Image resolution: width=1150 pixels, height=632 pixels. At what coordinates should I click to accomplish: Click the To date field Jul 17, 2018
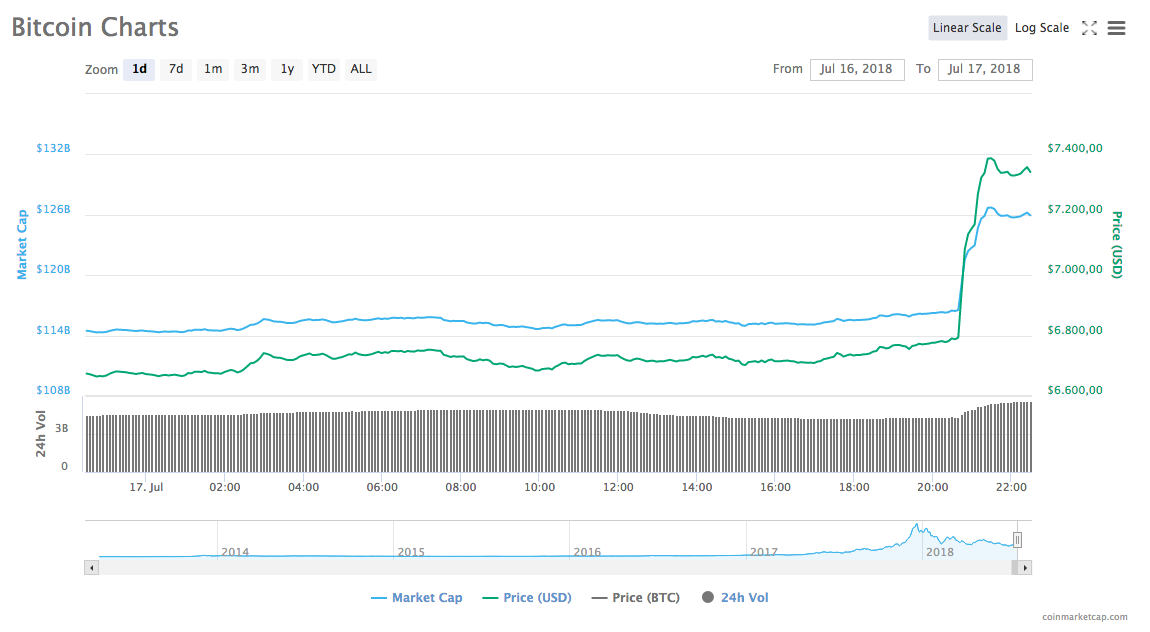click(x=985, y=69)
